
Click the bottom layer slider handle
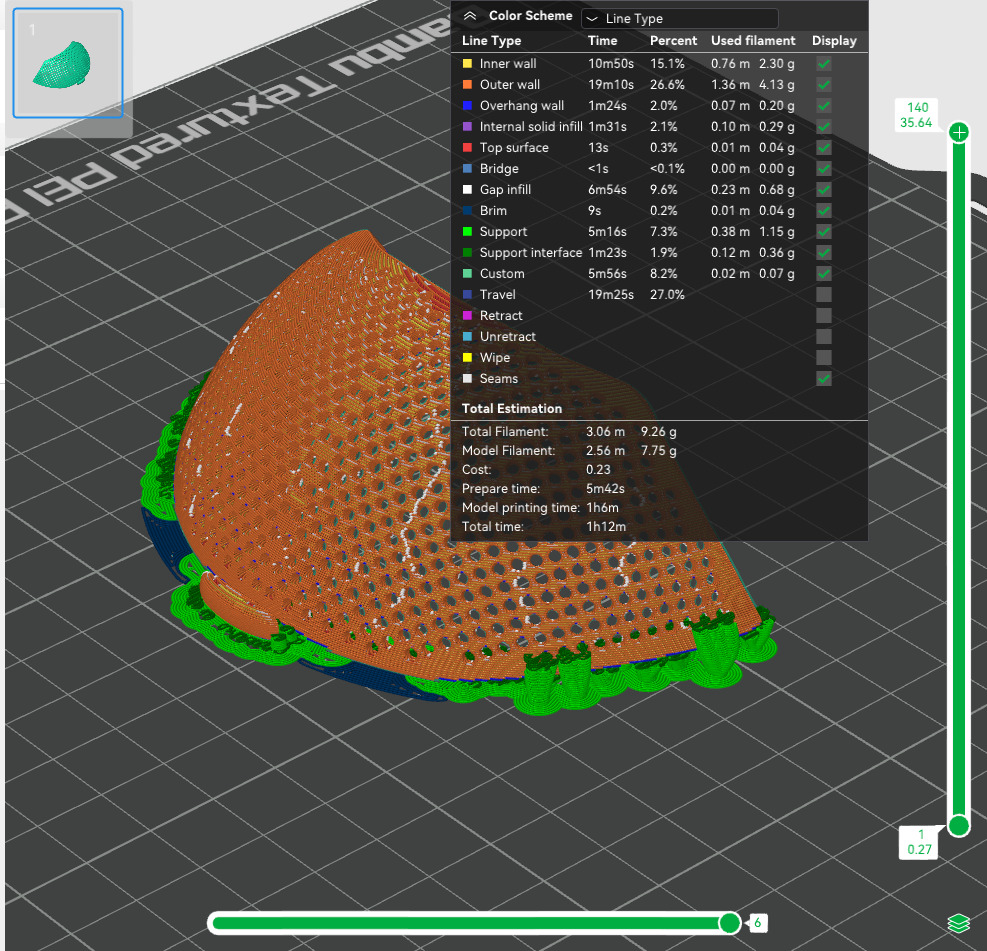click(959, 825)
